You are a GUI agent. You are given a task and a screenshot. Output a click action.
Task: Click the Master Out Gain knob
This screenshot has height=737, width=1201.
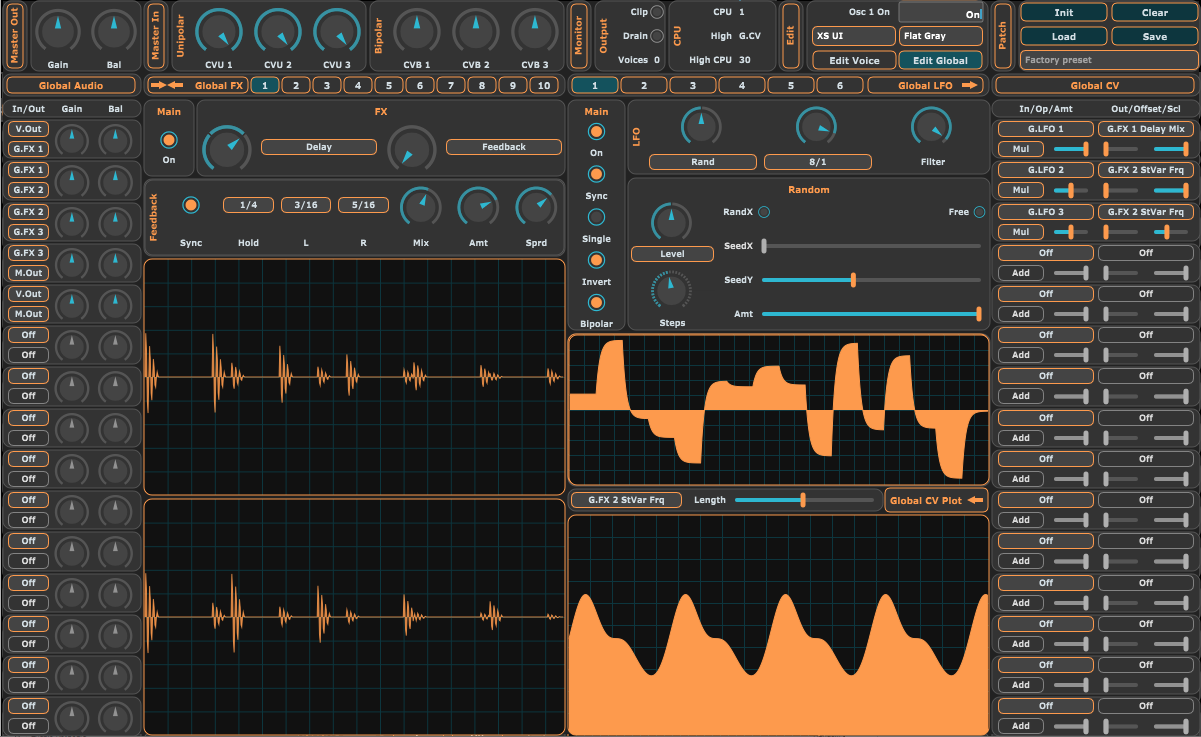57,32
